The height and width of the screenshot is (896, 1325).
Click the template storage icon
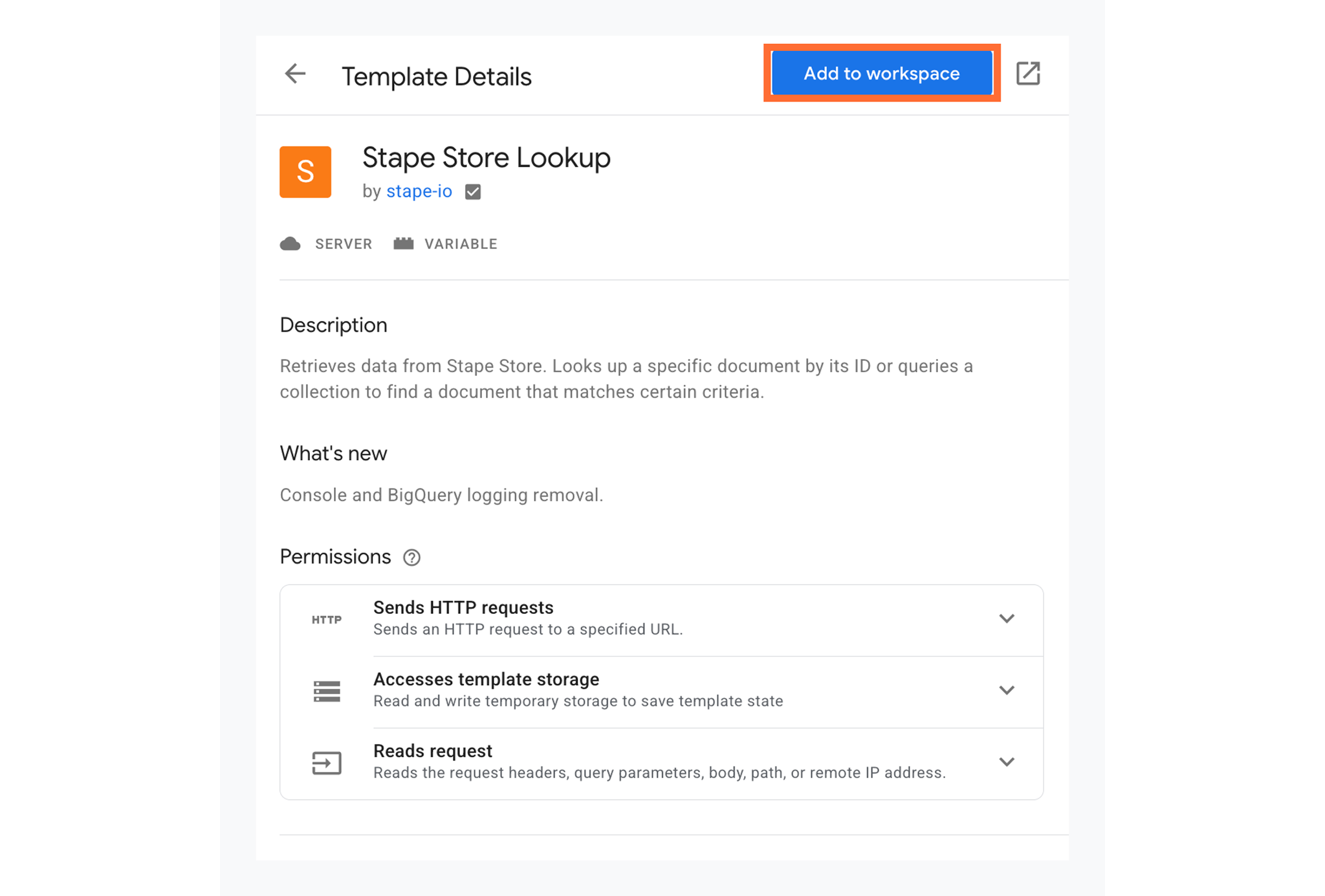pyautogui.click(x=327, y=691)
